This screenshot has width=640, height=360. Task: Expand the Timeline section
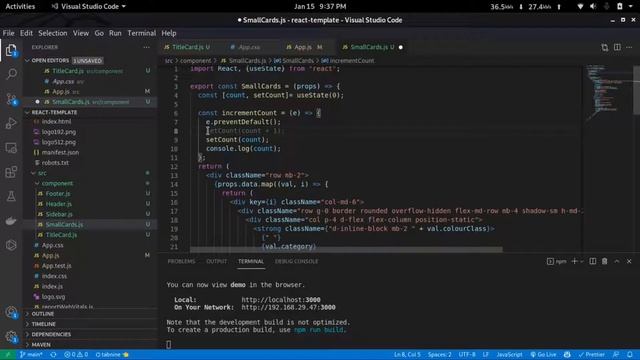click(44, 324)
